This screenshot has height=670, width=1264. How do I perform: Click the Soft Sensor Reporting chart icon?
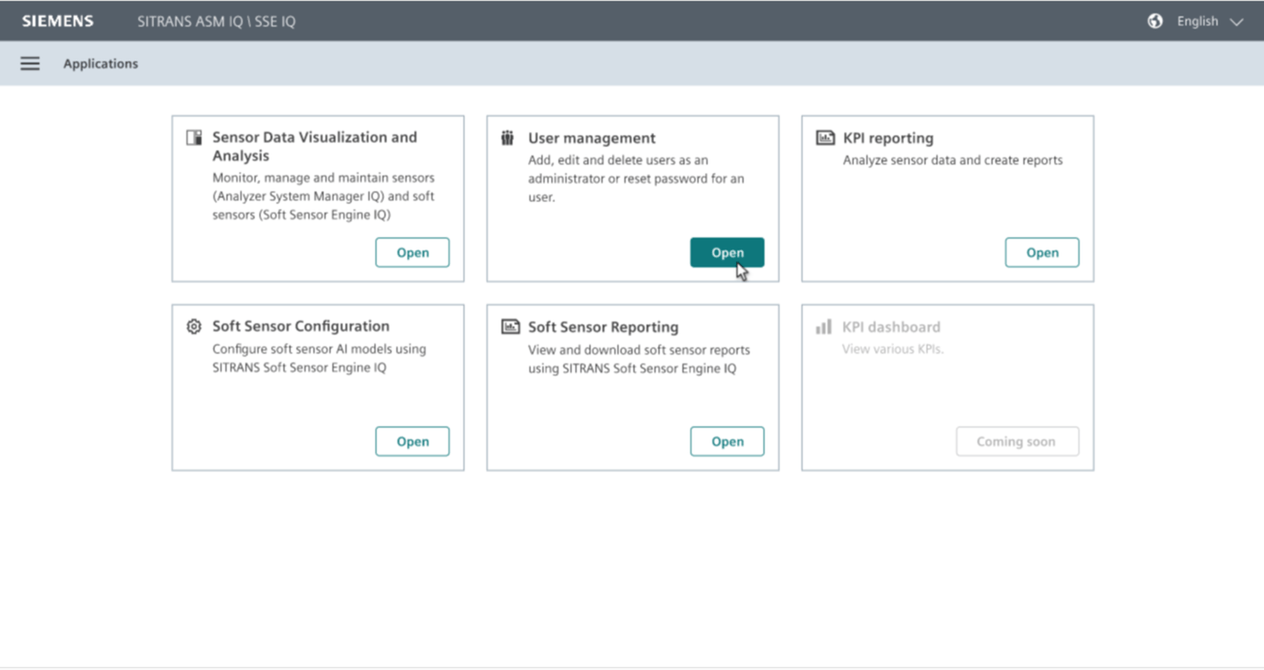510,327
